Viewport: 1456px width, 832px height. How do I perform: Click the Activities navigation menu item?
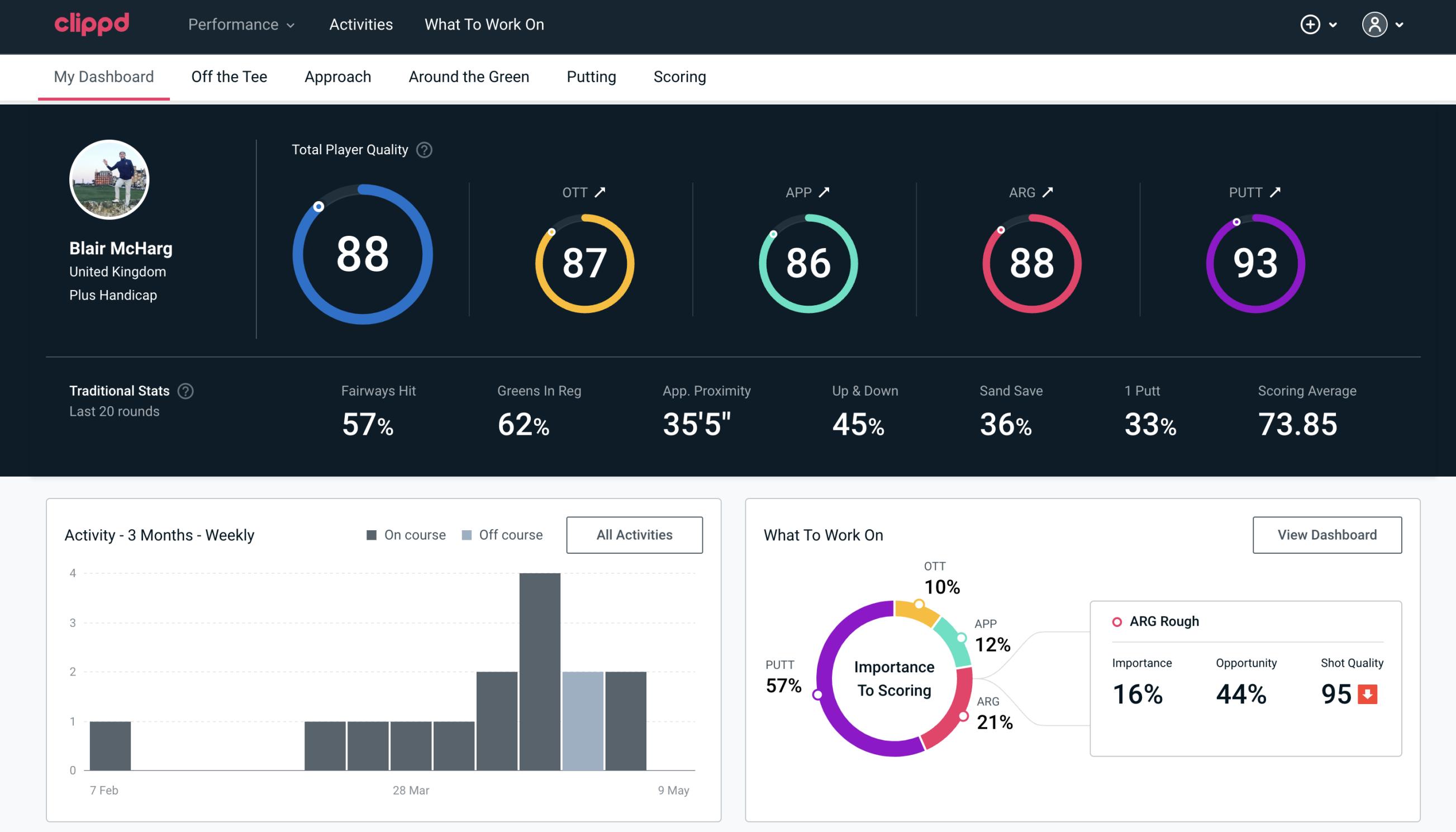[x=360, y=25]
